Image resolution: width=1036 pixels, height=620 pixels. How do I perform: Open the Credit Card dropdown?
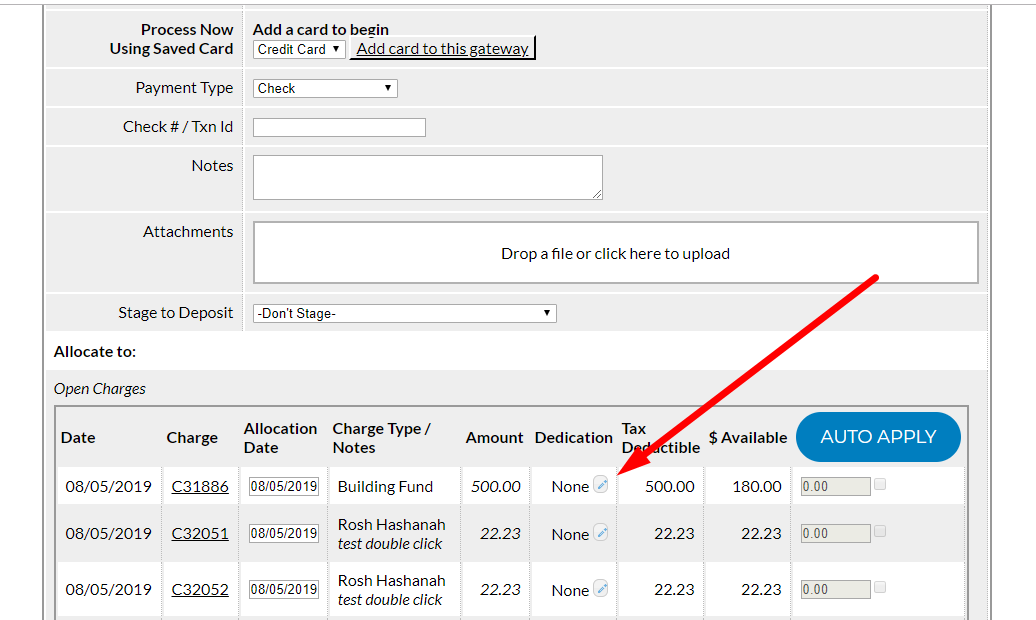tap(299, 49)
